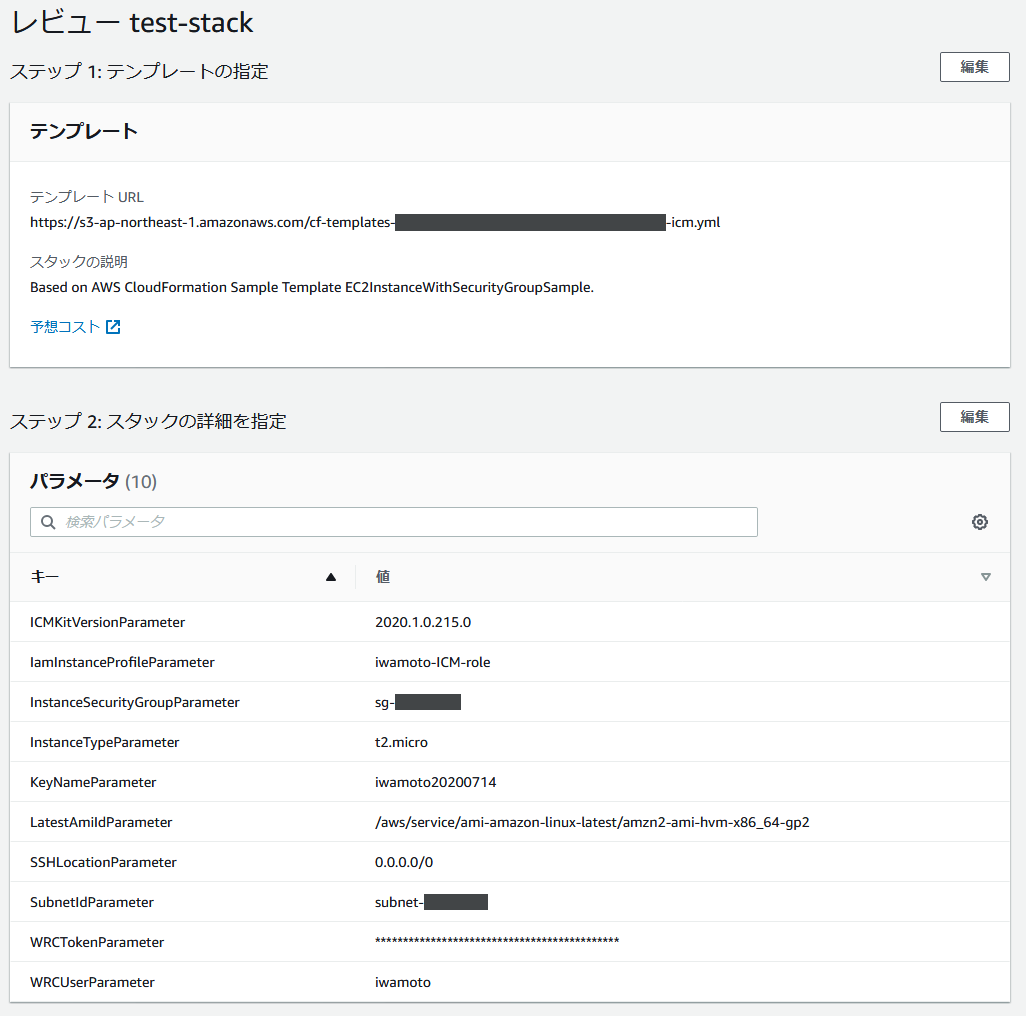
Task: Focus the 検索パラメータ search field
Action: pos(400,522)
